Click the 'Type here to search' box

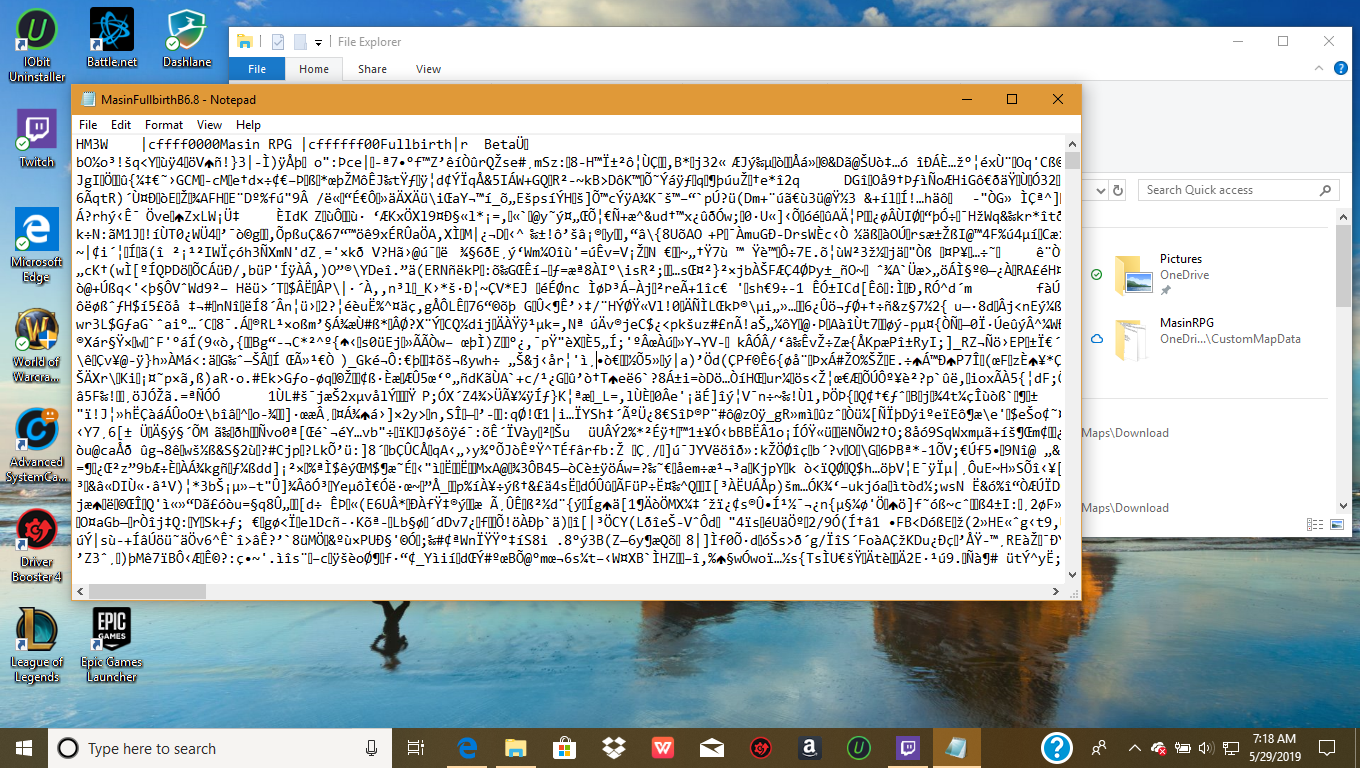[x=220, y=748]
